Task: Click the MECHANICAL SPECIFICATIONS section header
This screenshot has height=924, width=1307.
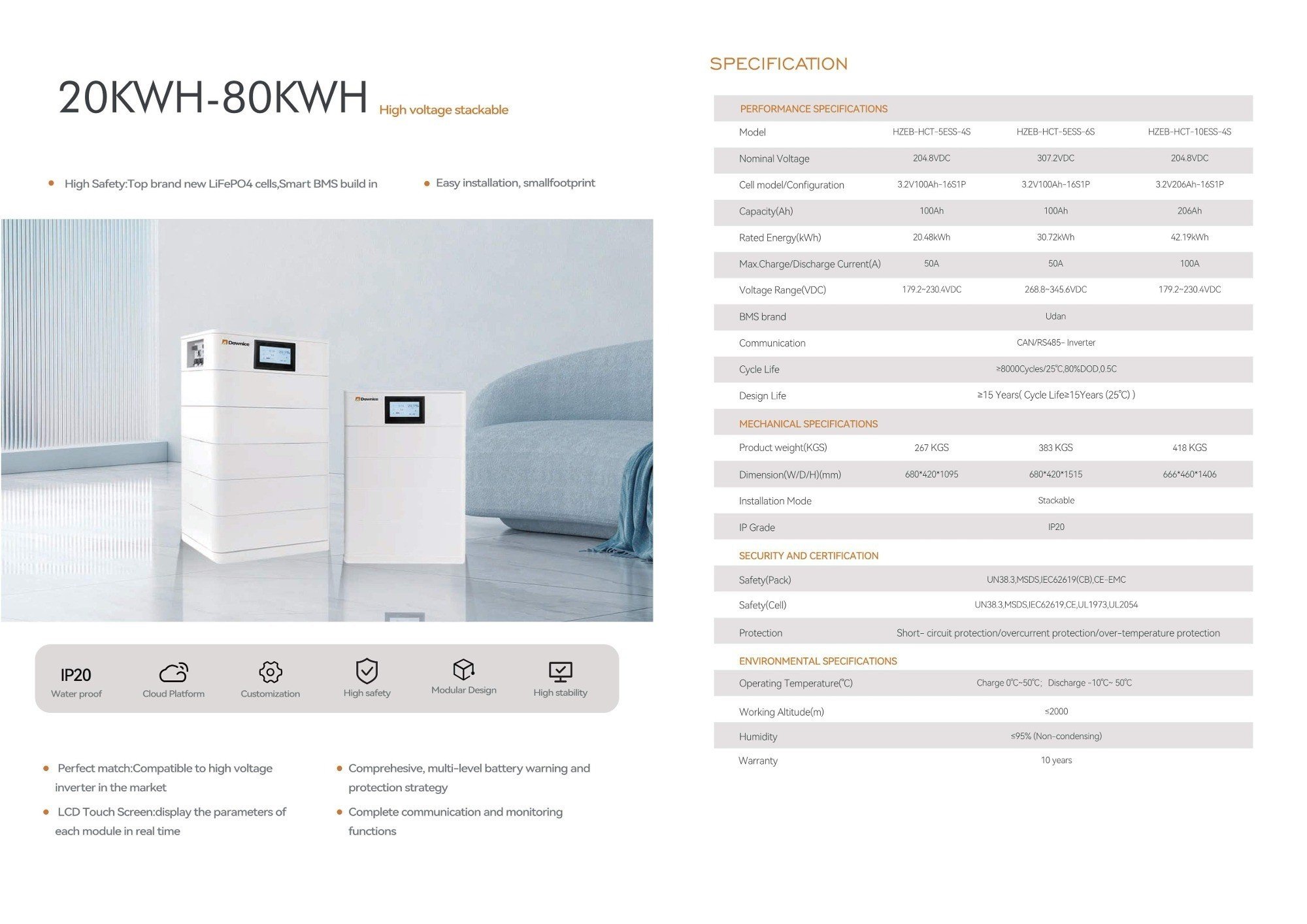Action: click(808, 423)
